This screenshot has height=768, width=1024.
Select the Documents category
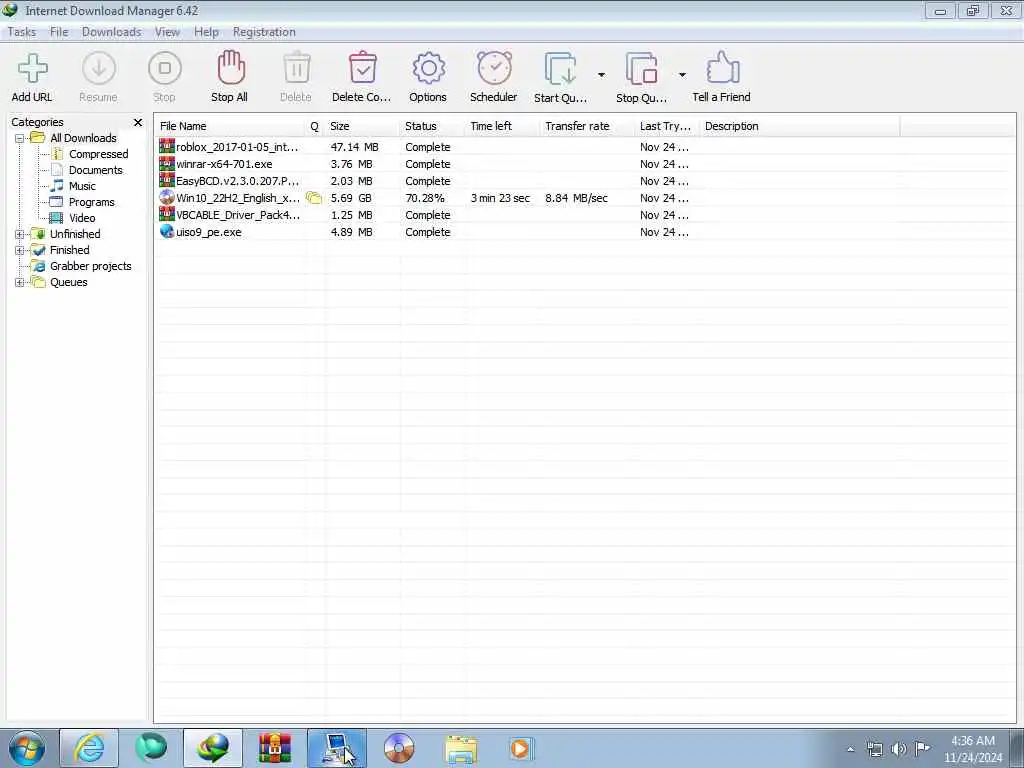[x=95, y=170]
